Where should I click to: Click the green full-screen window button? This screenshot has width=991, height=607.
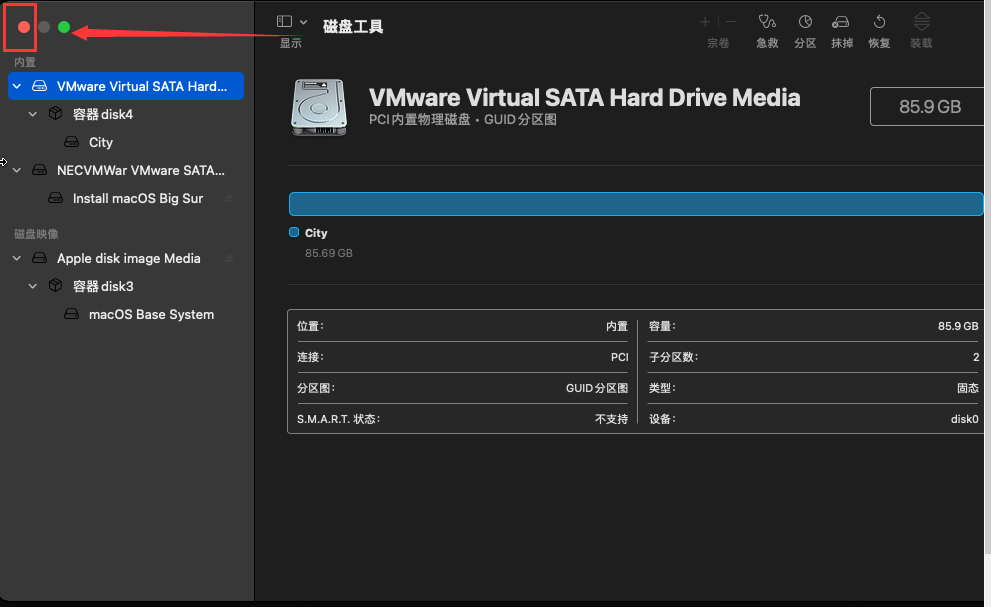[x=63, y=27]
